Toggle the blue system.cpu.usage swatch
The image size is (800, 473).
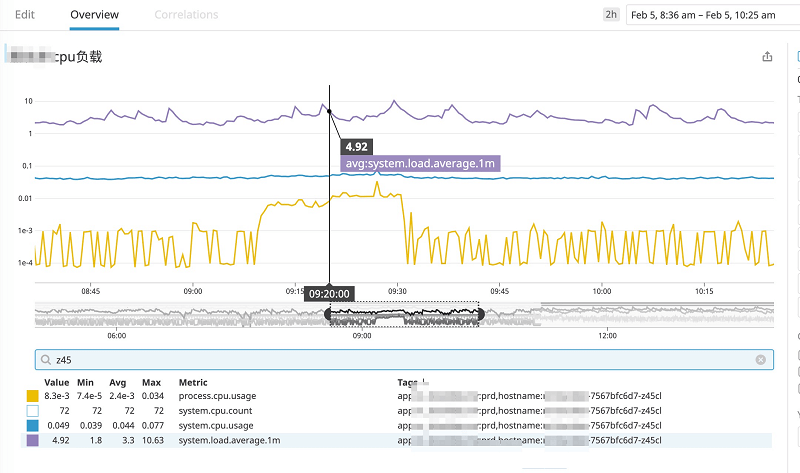(33, 425)
